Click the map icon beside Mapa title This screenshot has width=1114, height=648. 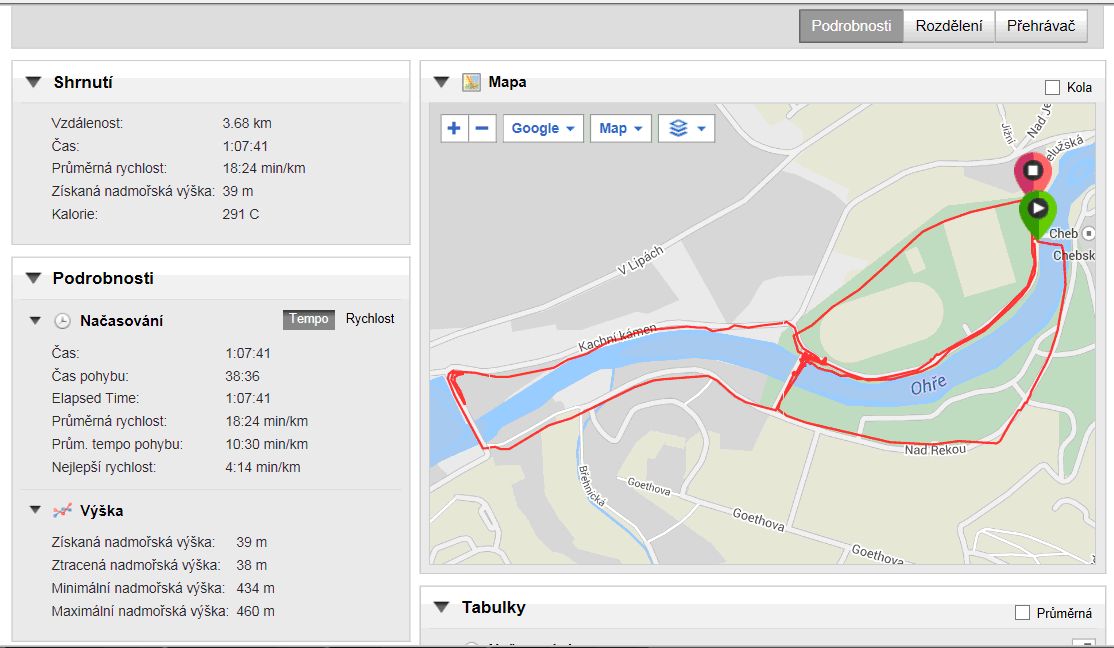pos(471,82)
